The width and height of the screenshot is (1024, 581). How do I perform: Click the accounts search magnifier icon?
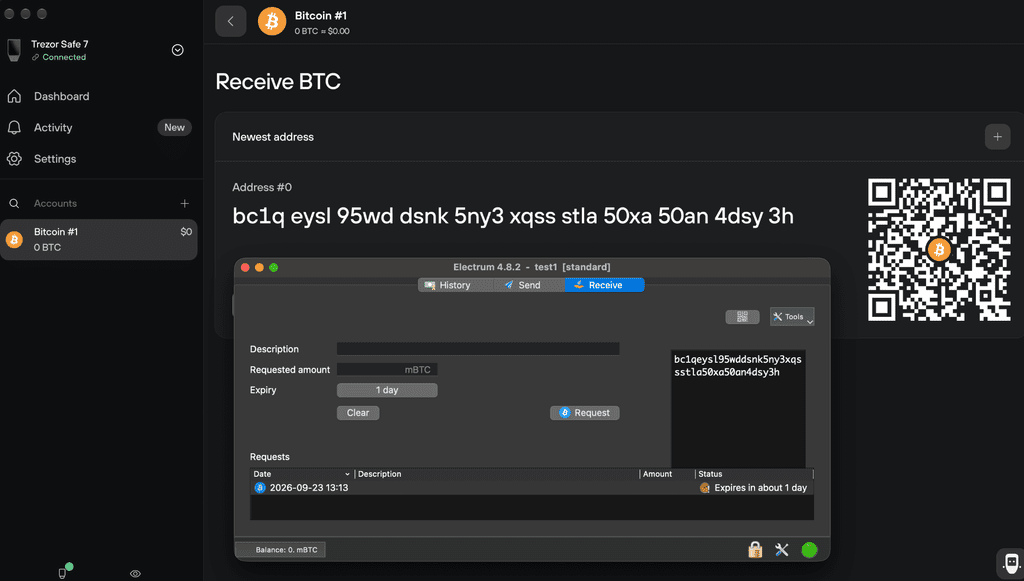click(14, 204)
